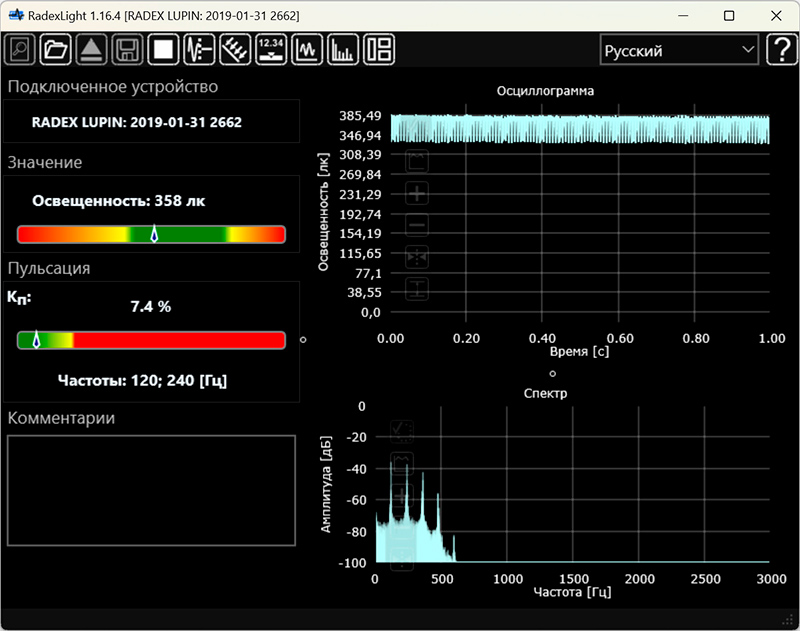
Task: Click the connected device name RADEX LUPIN
Action: point(137,123)
